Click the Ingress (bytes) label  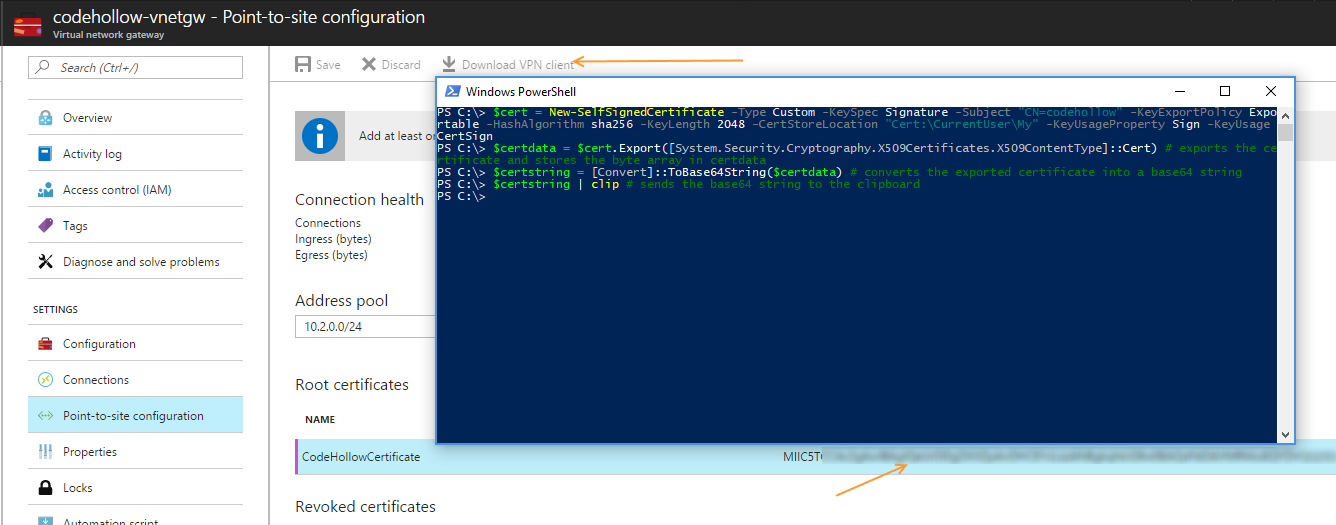point(333,239)
